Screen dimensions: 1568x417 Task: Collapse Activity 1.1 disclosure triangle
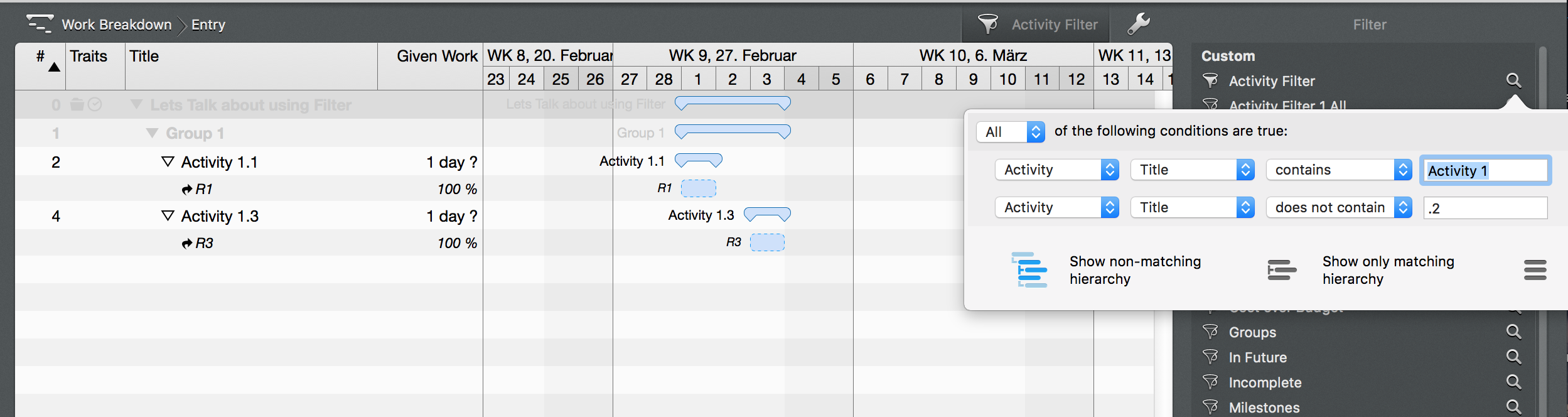point(166,161)
